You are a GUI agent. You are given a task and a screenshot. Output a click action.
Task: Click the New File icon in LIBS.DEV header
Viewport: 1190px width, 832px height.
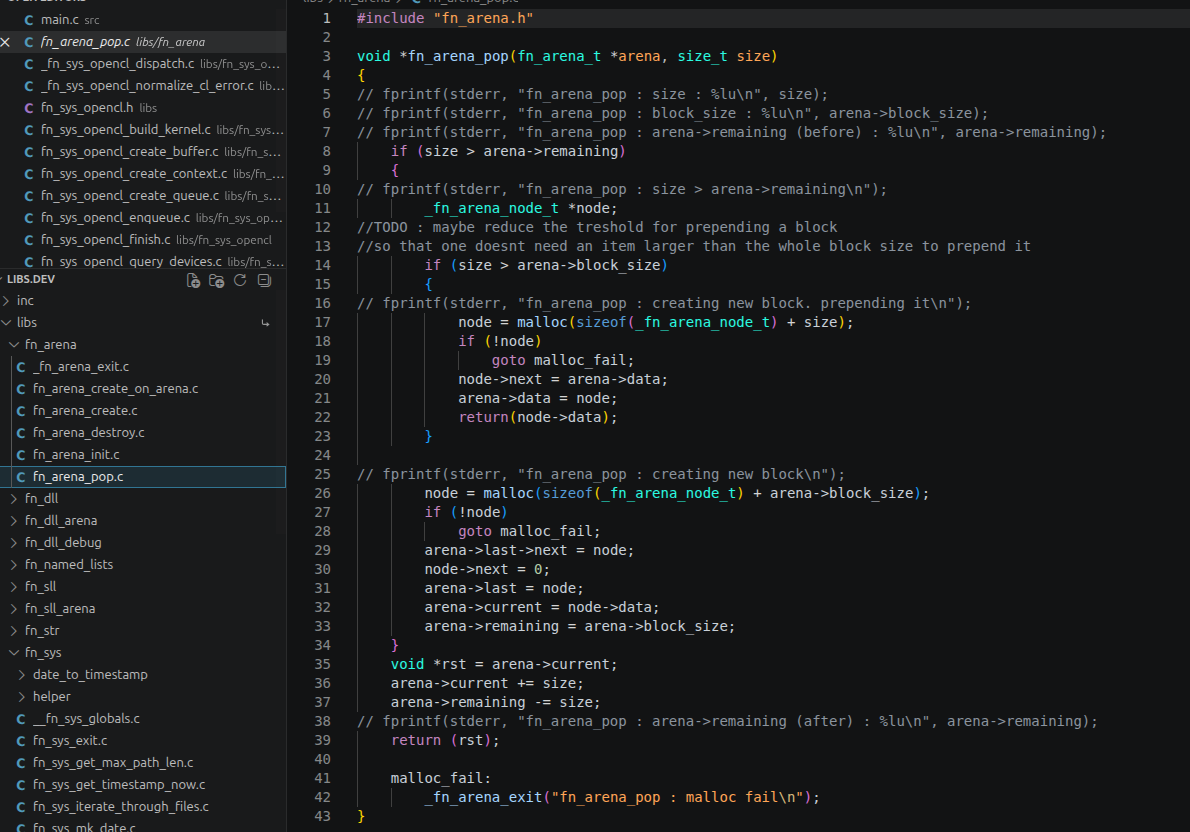click(194, 281)
